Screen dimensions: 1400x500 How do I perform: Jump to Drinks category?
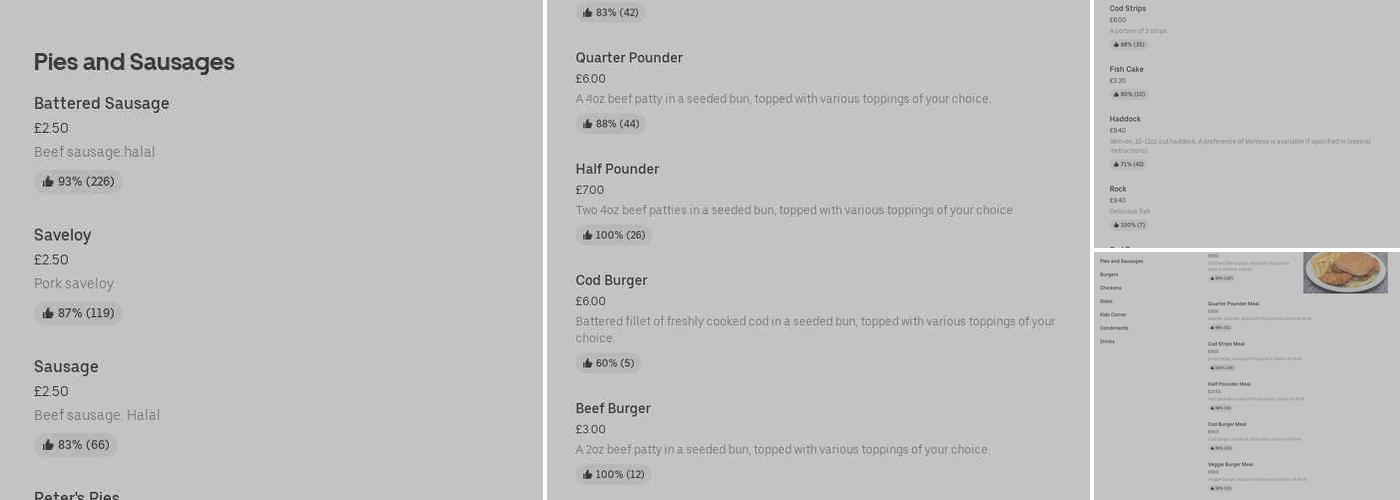tap(1107, 342)
